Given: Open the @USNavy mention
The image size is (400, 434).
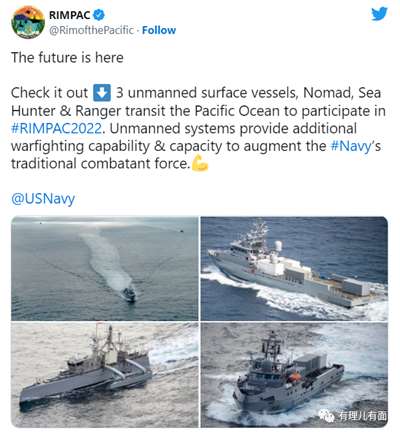Looking at the screenshot, I should coord(43,199).
